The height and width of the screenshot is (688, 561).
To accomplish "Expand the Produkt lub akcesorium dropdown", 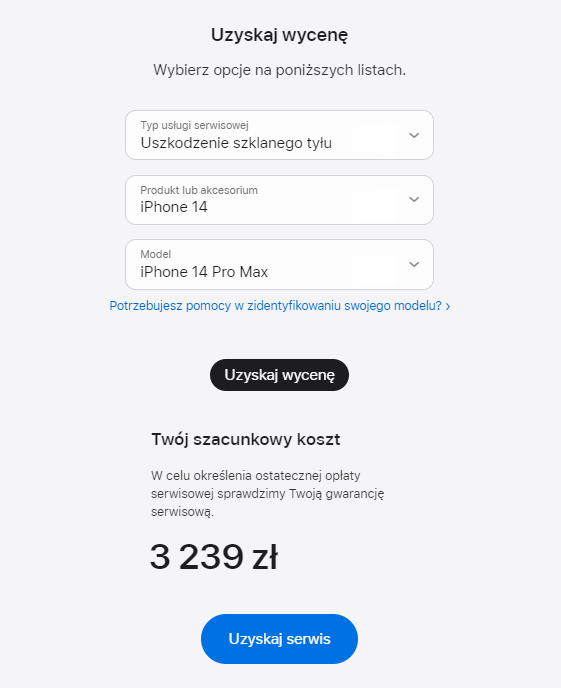I will point(279,200).
